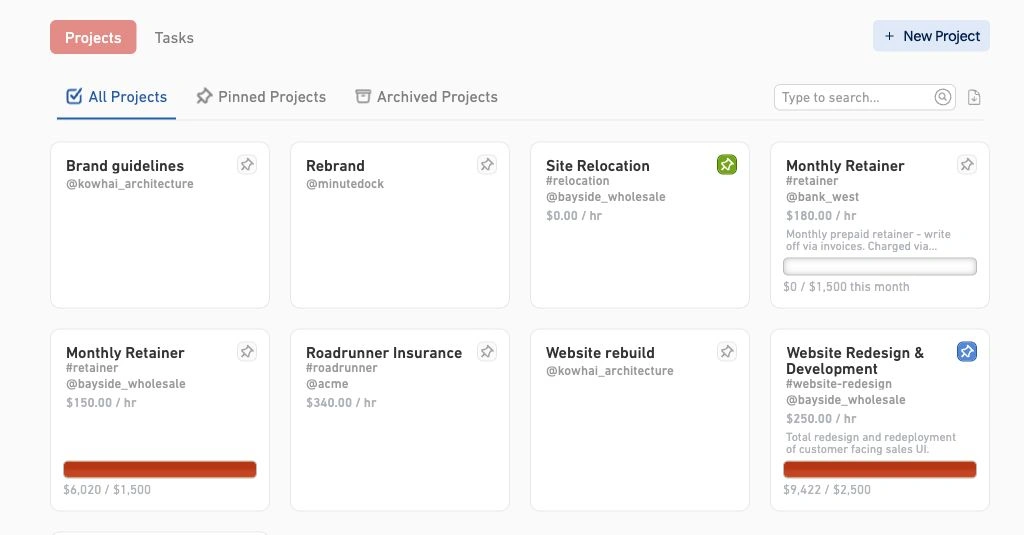Open the Pinned Projects tab
The height and width of the screenshot is (535, 1024).
point(261,97)
